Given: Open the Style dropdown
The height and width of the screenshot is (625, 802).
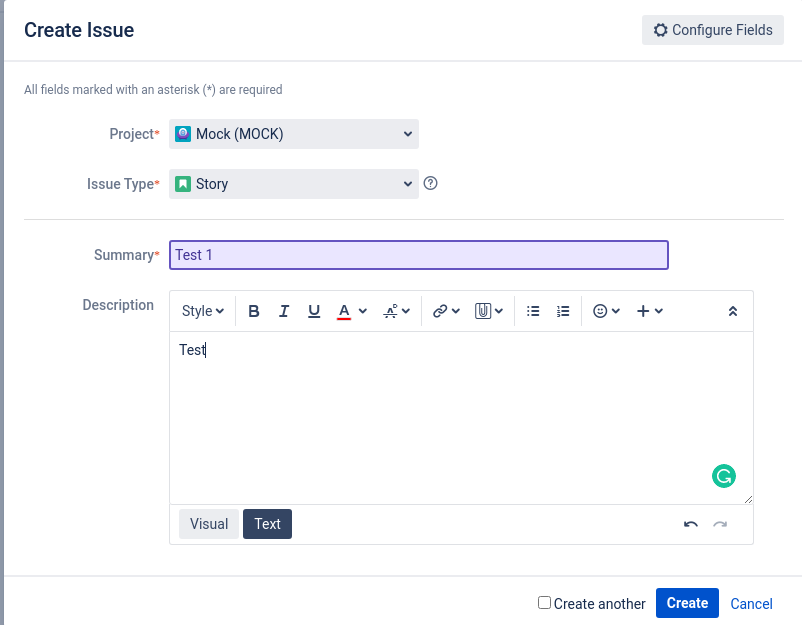Looking at the screenshot, I should point(203,311).
